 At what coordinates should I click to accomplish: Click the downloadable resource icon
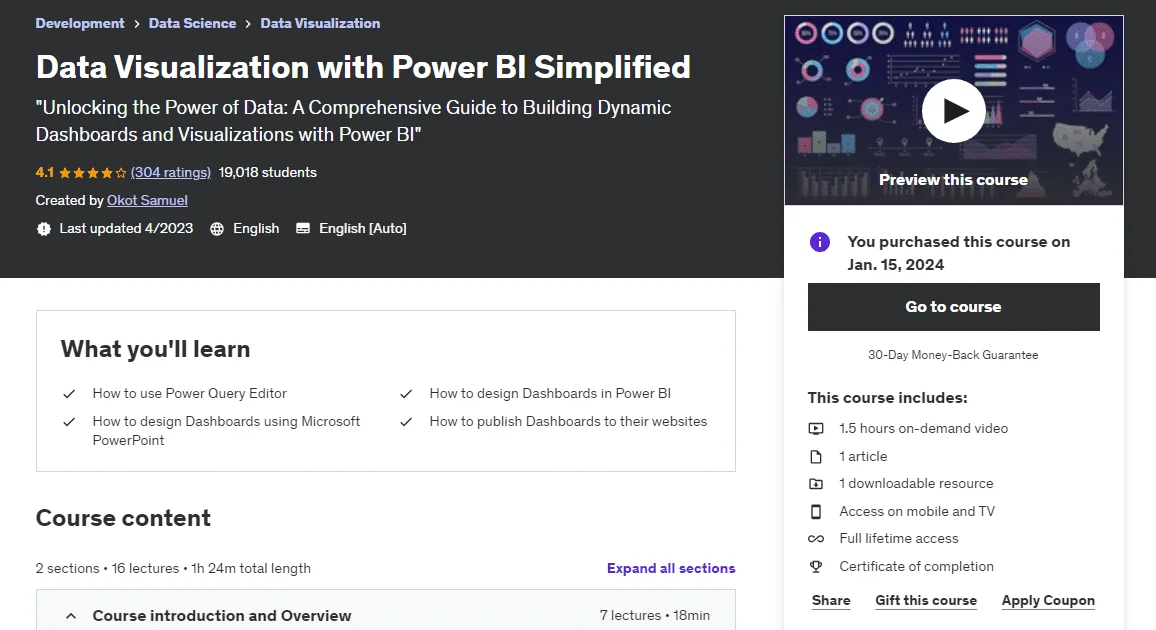pyautogui.click(x=816, y=483)
